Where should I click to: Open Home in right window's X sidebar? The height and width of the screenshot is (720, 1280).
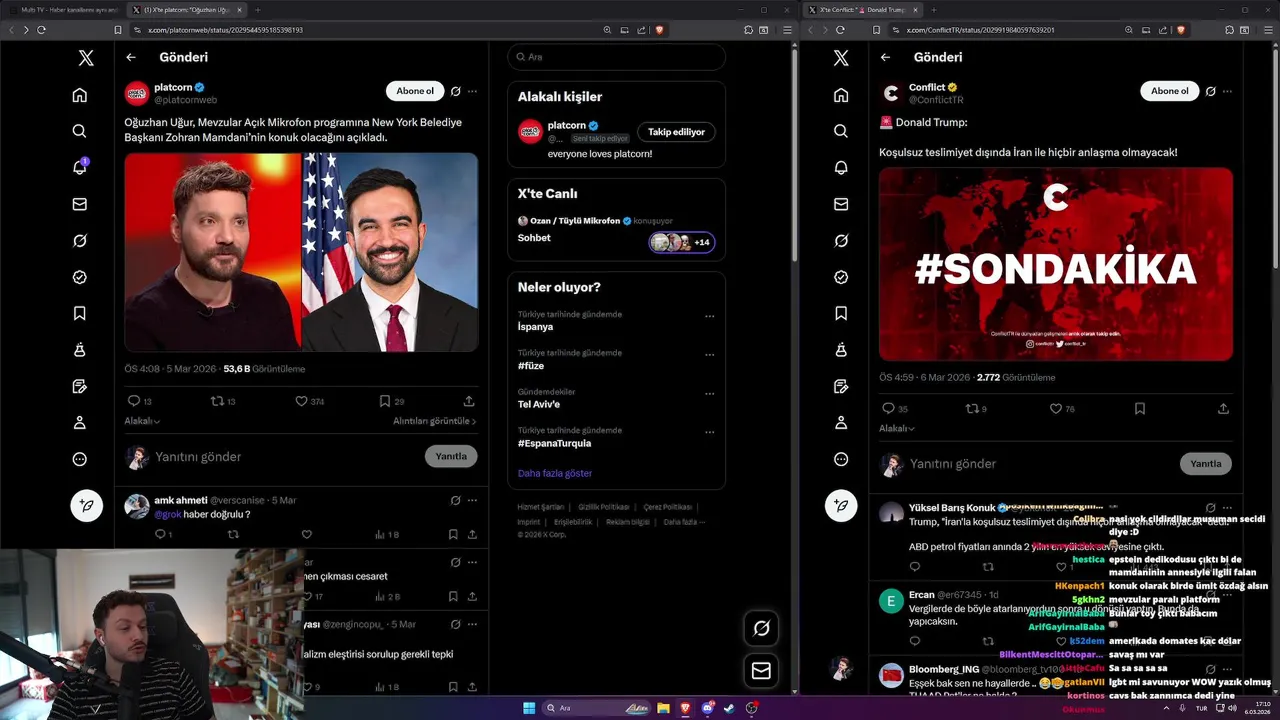click(x=841, y=95)
